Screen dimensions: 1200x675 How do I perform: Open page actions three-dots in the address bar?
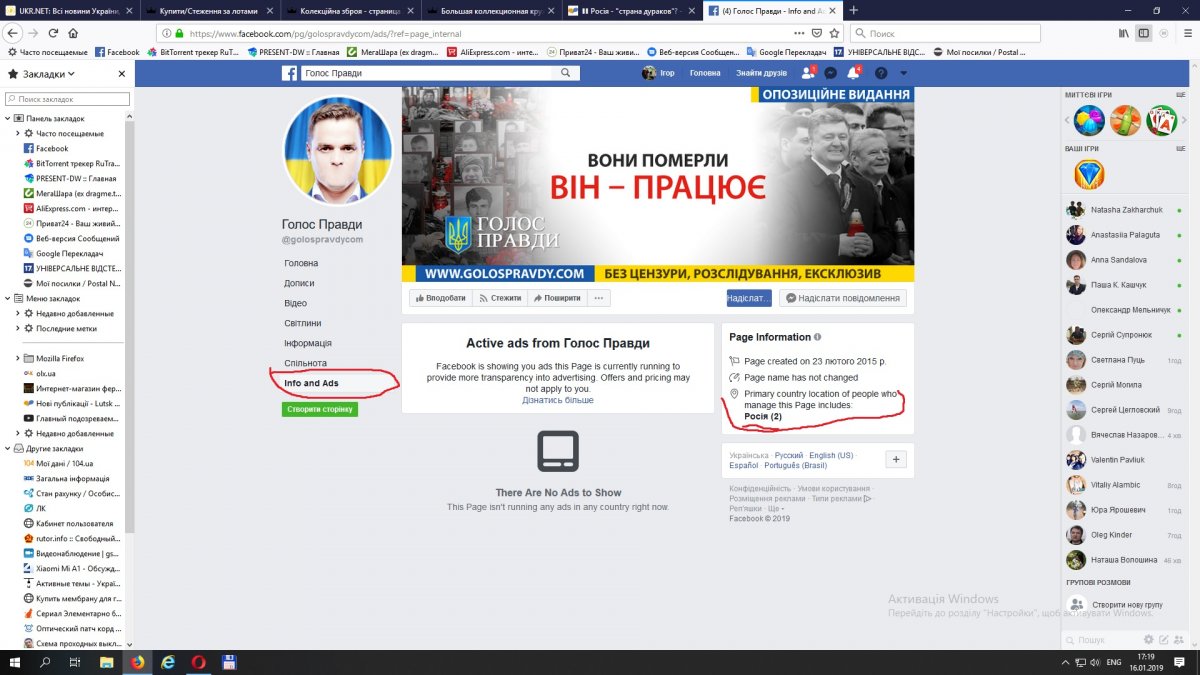[x=799, y=33]
